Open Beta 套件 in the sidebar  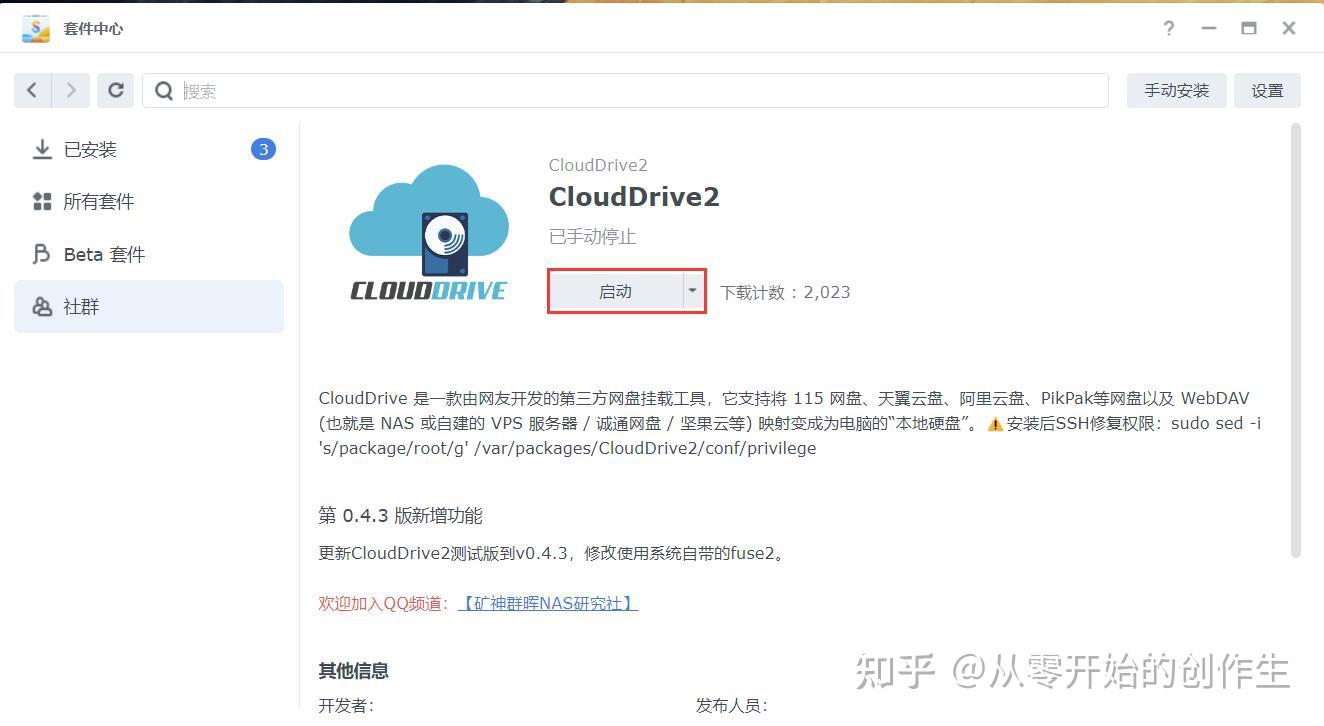[149, 254]
